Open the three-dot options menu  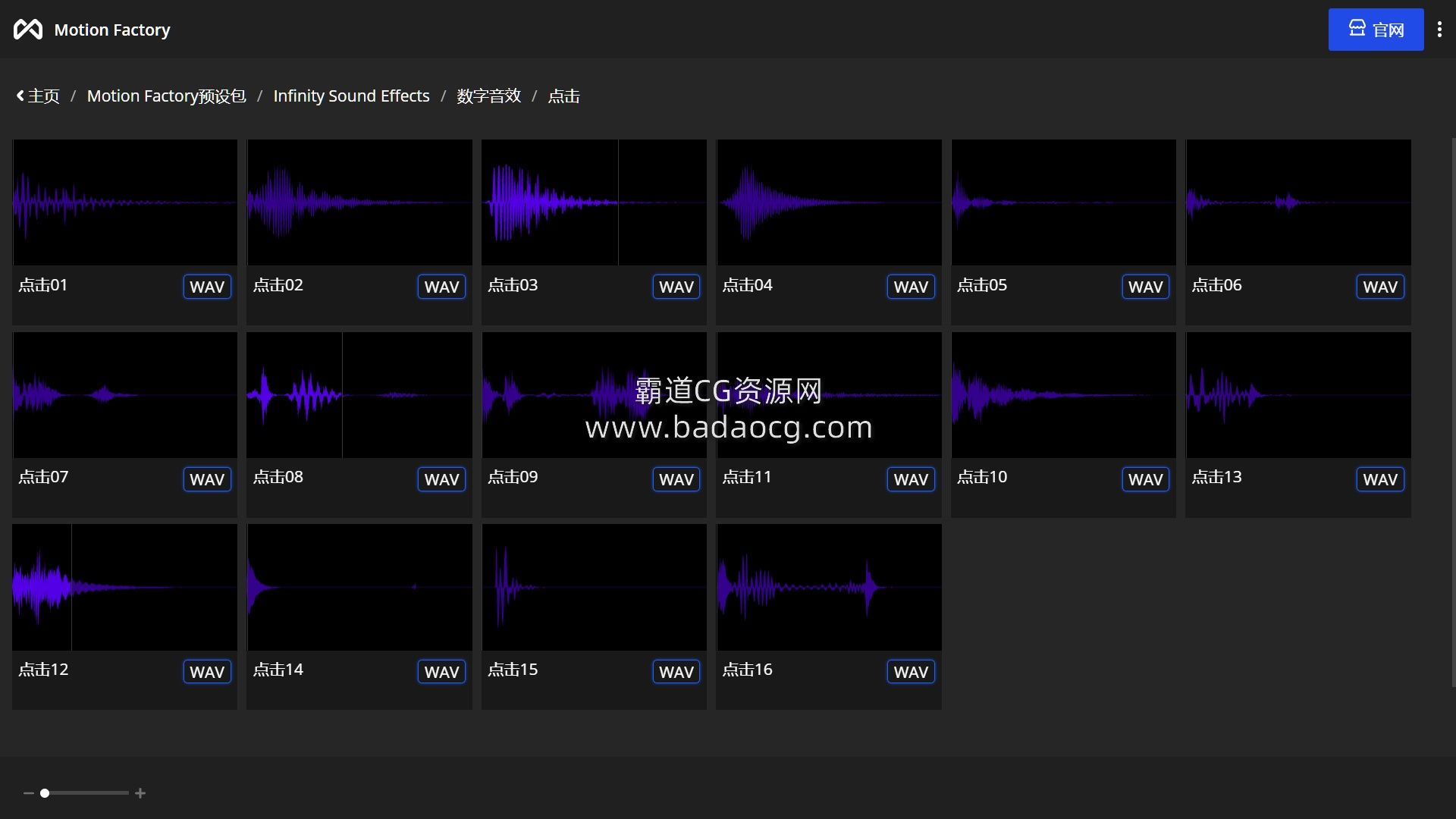pyautogui.click(x=1439, y=30)
